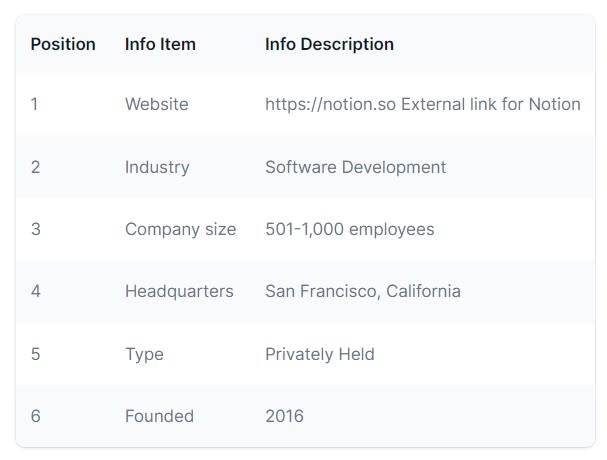Click position number 2 cell
607x460 pixels.
tap(35, 167)
